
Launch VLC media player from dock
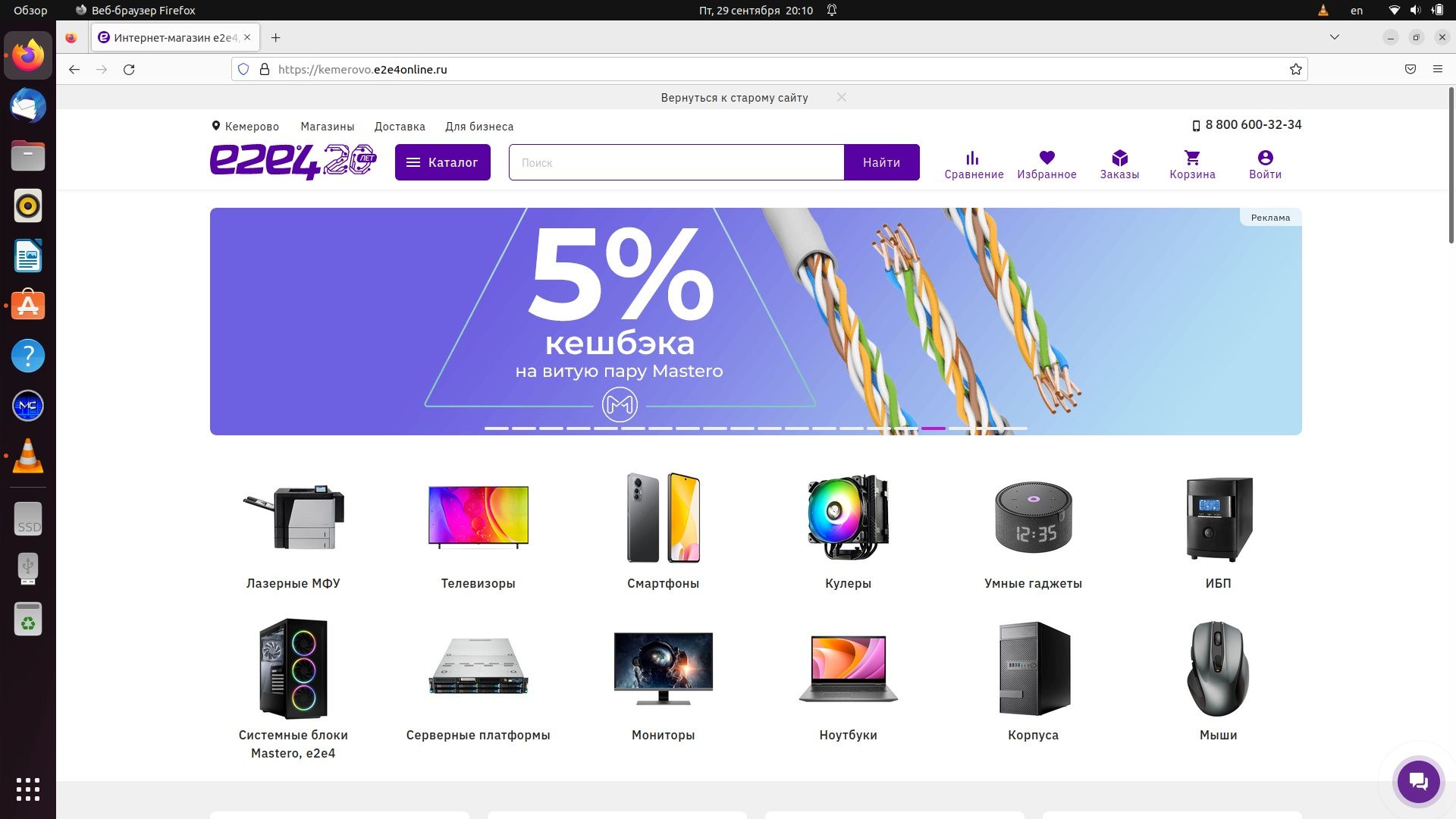coord(28,456)
